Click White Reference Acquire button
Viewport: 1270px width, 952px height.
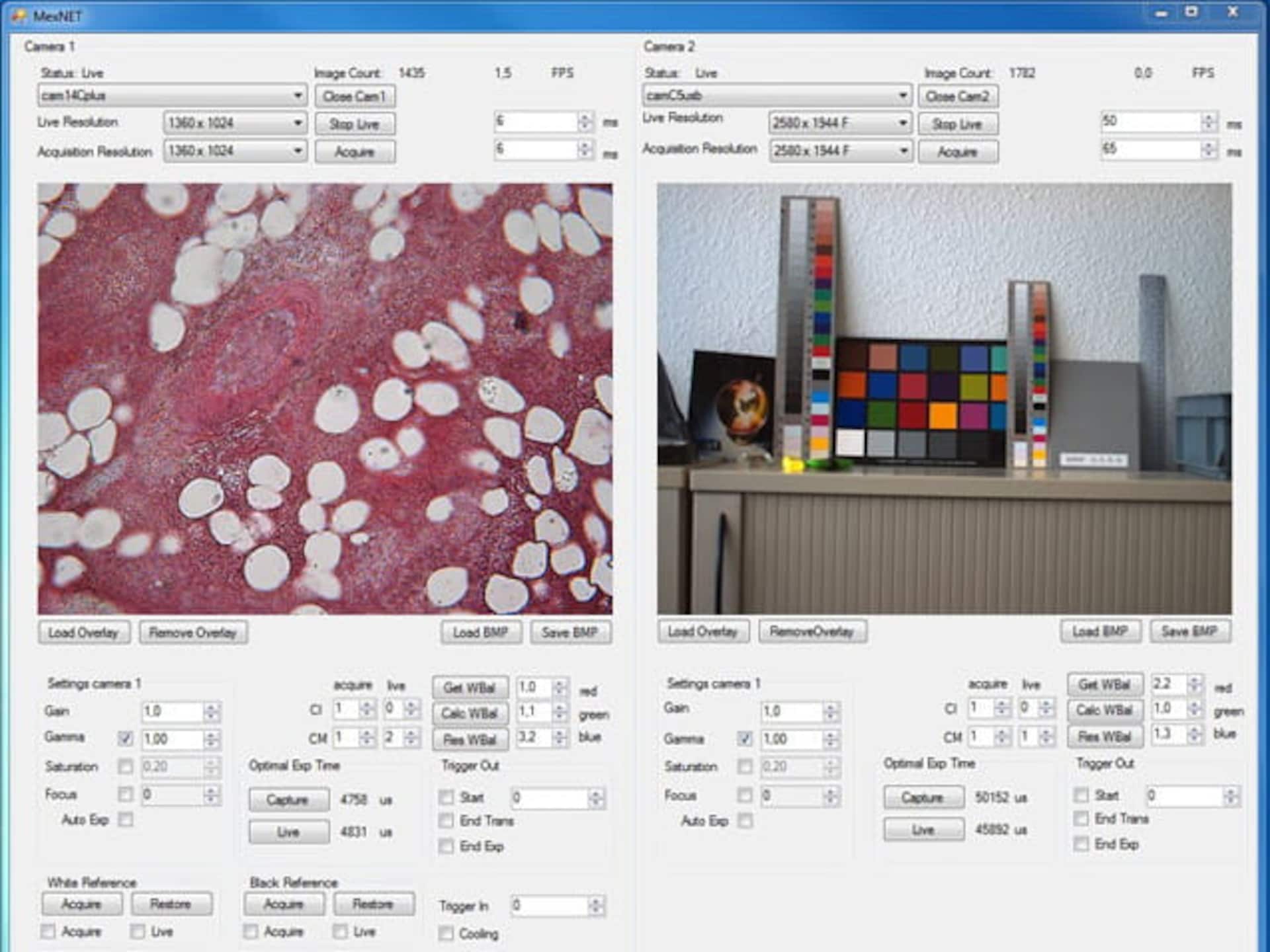[82, 904]
